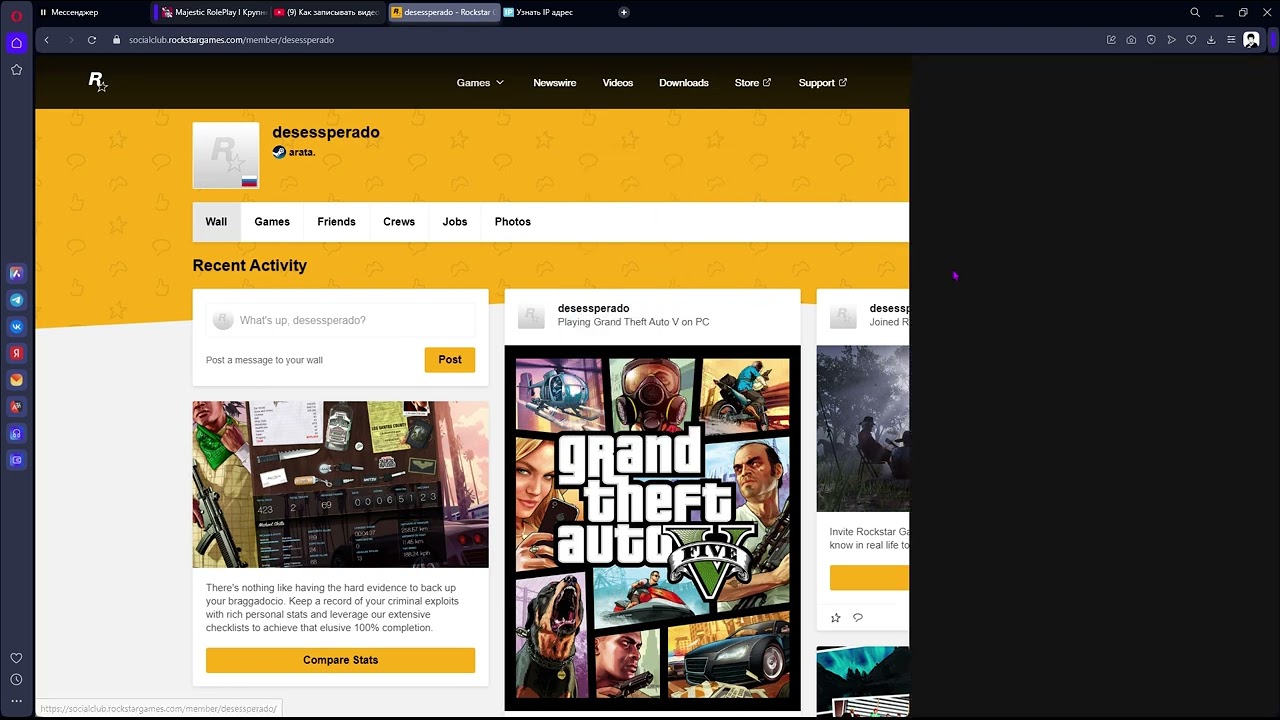Open the new tab plus button
Image resolution: width=1280 pixels, height=720 pixels.
coord(624,12)
